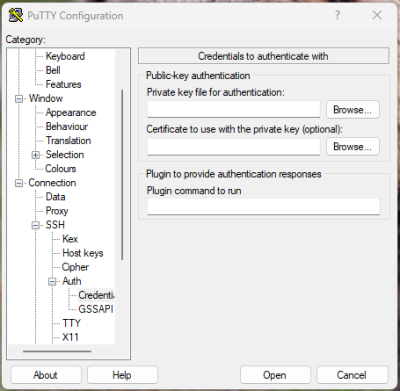Select the Auth category
Image resolution: width=400 pixels, height=391 pixels.
click(x=72, y=281)
